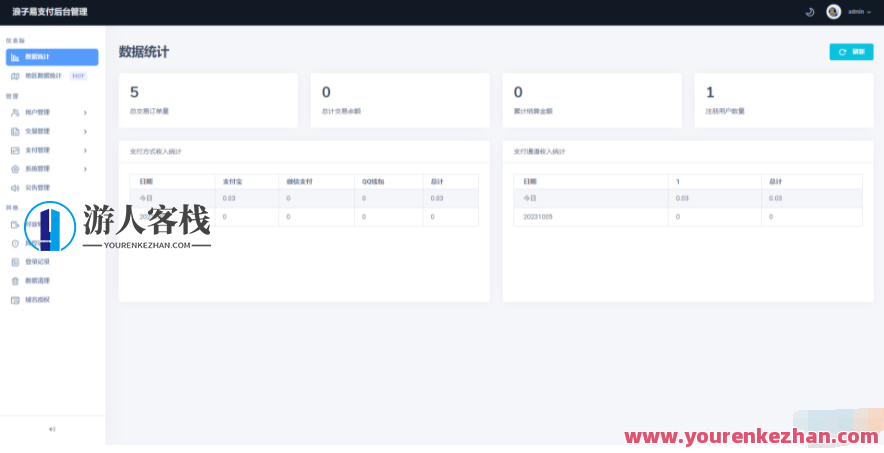The width and height of the screenshot is (884, 453).
Task: Expand the 系统管理 submenu chevron
Action: point(85,168)
